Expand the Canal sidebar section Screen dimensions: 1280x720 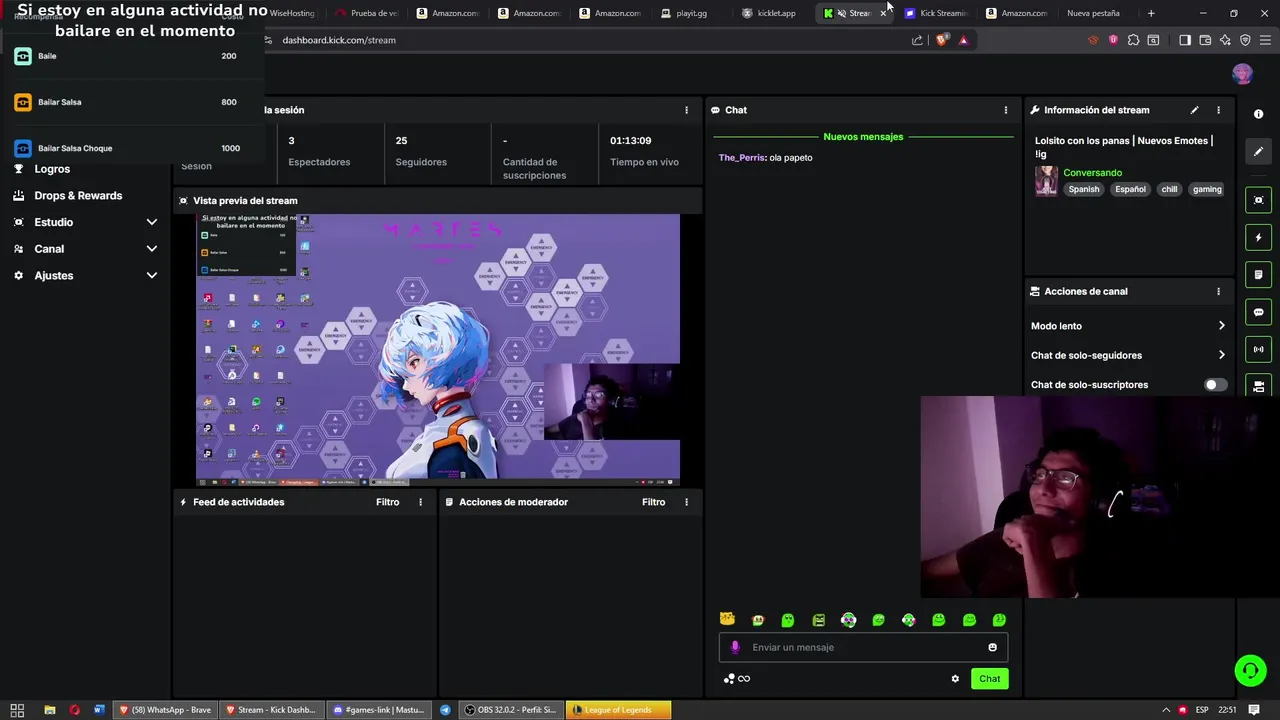[152, 249]
